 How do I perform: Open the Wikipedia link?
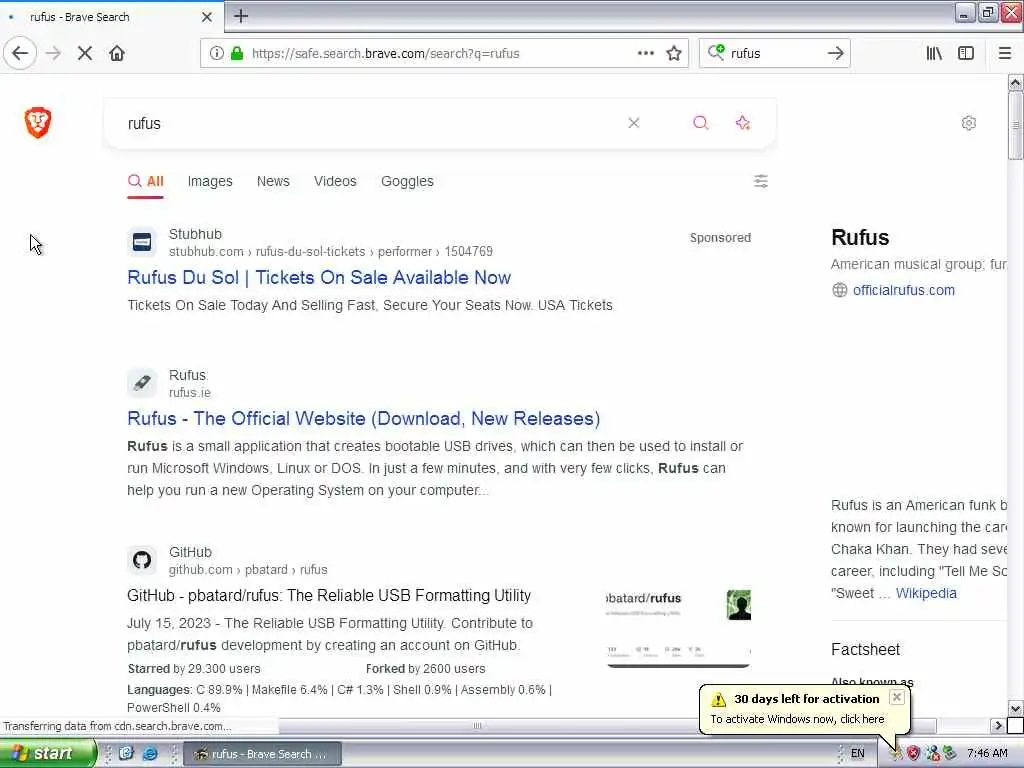click(x=925, y=593)
